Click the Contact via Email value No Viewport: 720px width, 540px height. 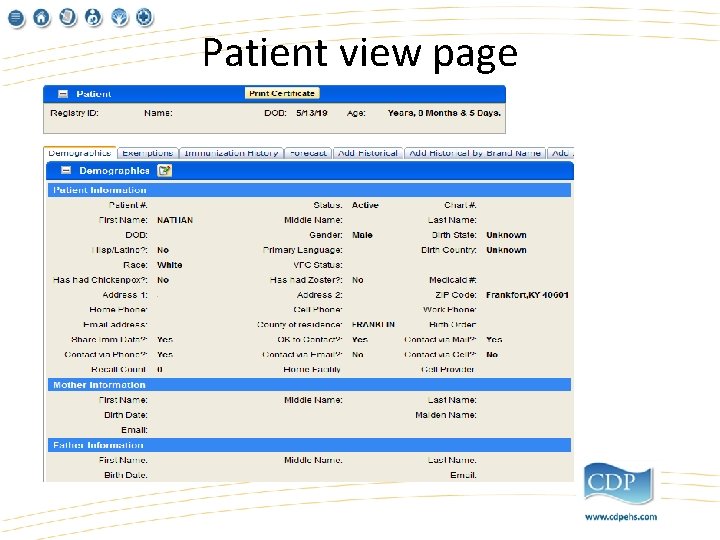coord(358,355)
